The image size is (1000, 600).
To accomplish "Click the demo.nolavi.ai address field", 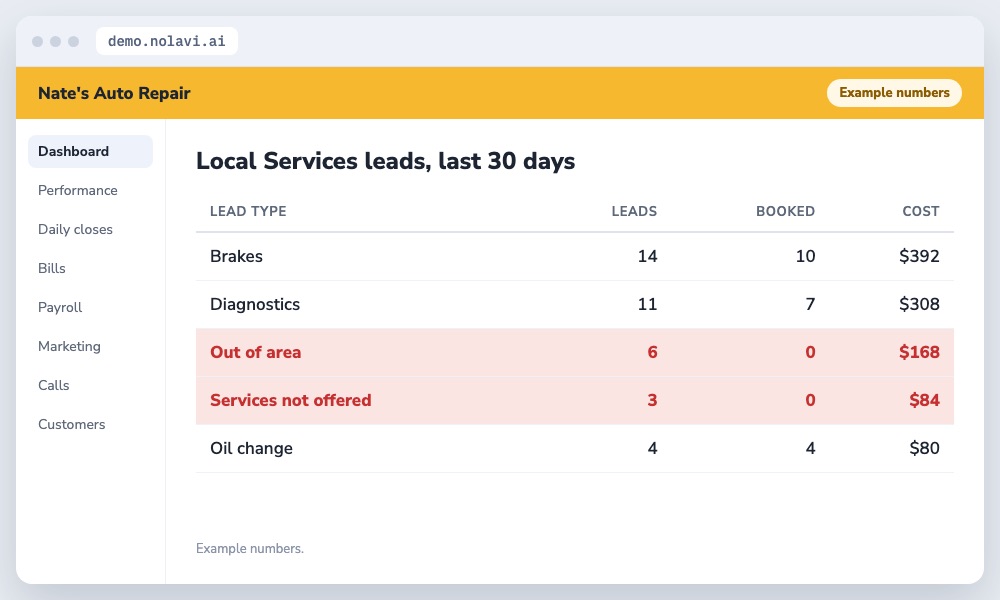I will click(166, 41).
